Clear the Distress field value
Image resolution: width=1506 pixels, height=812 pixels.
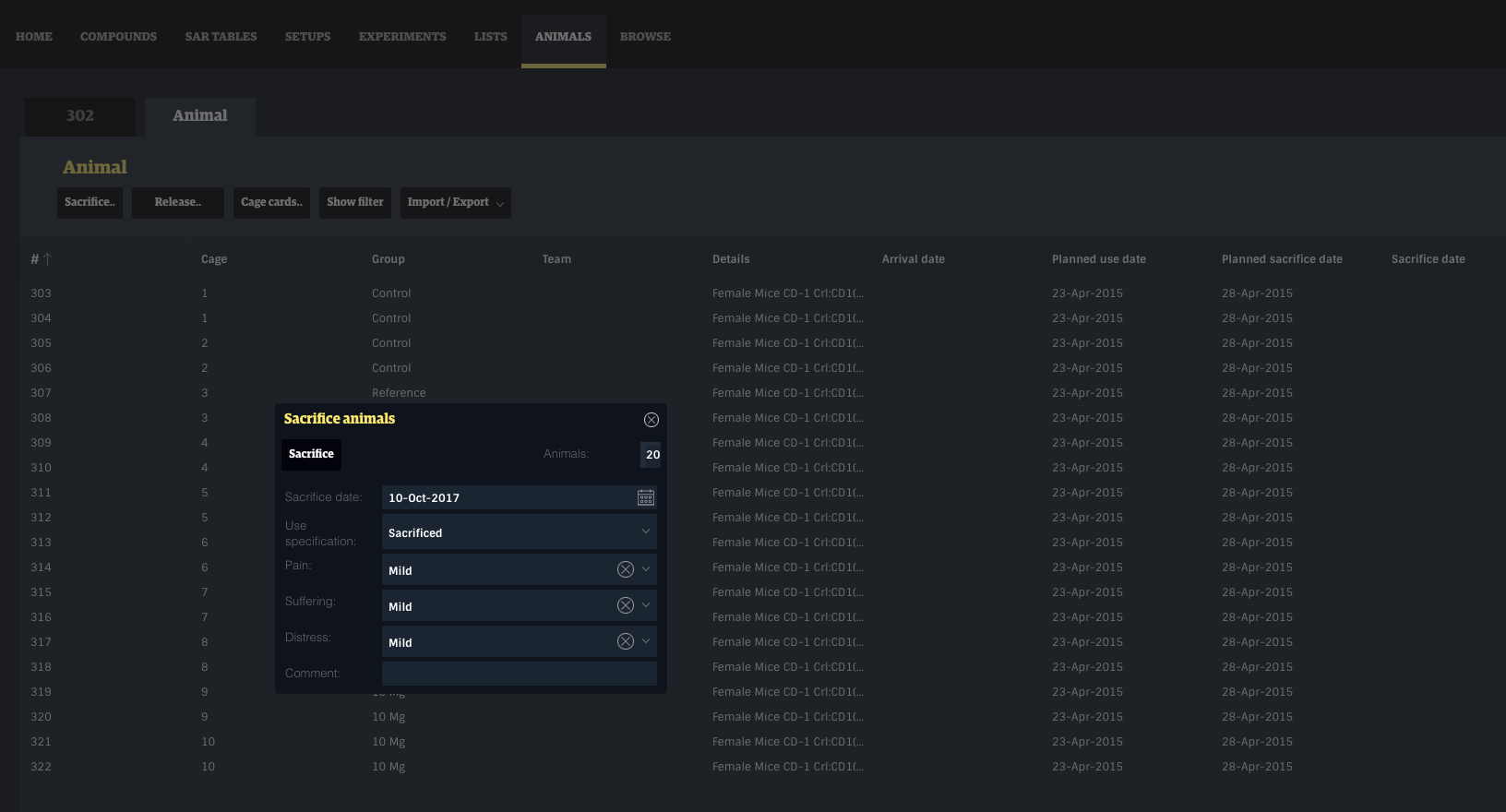625,642
